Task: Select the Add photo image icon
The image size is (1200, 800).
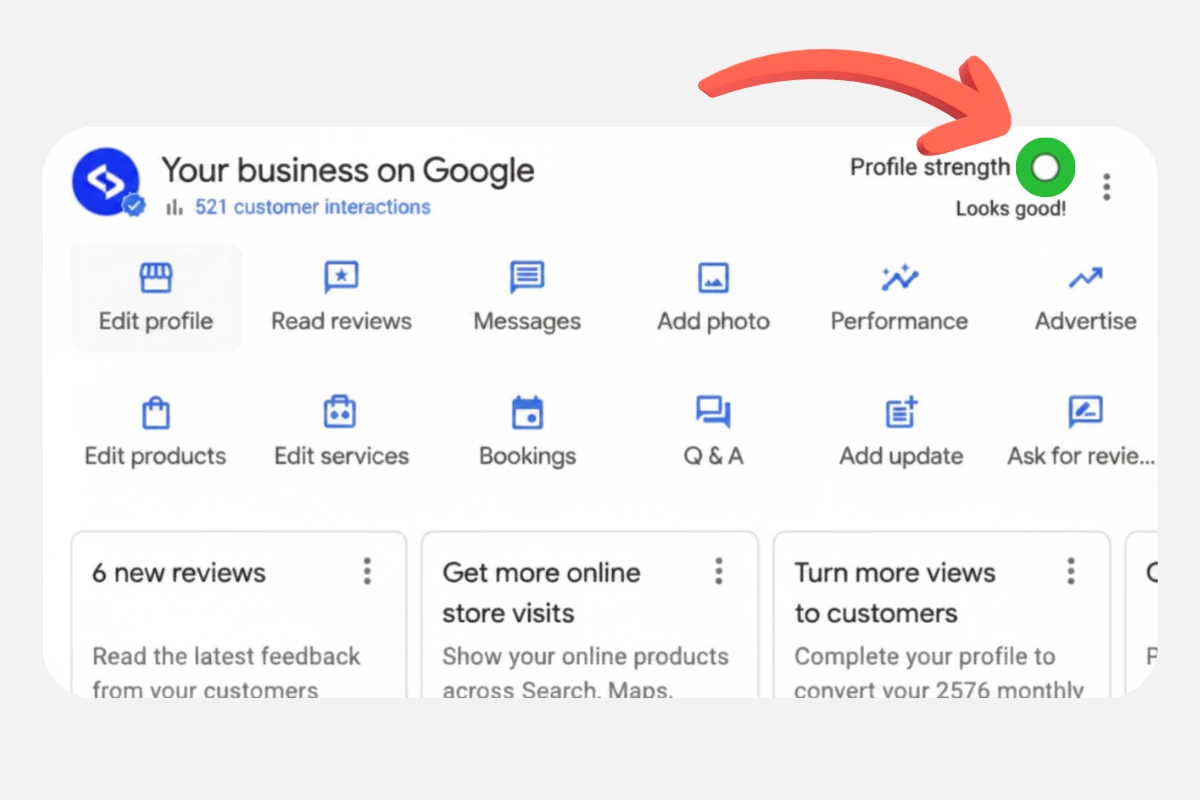Action: (x=713, y=277)
